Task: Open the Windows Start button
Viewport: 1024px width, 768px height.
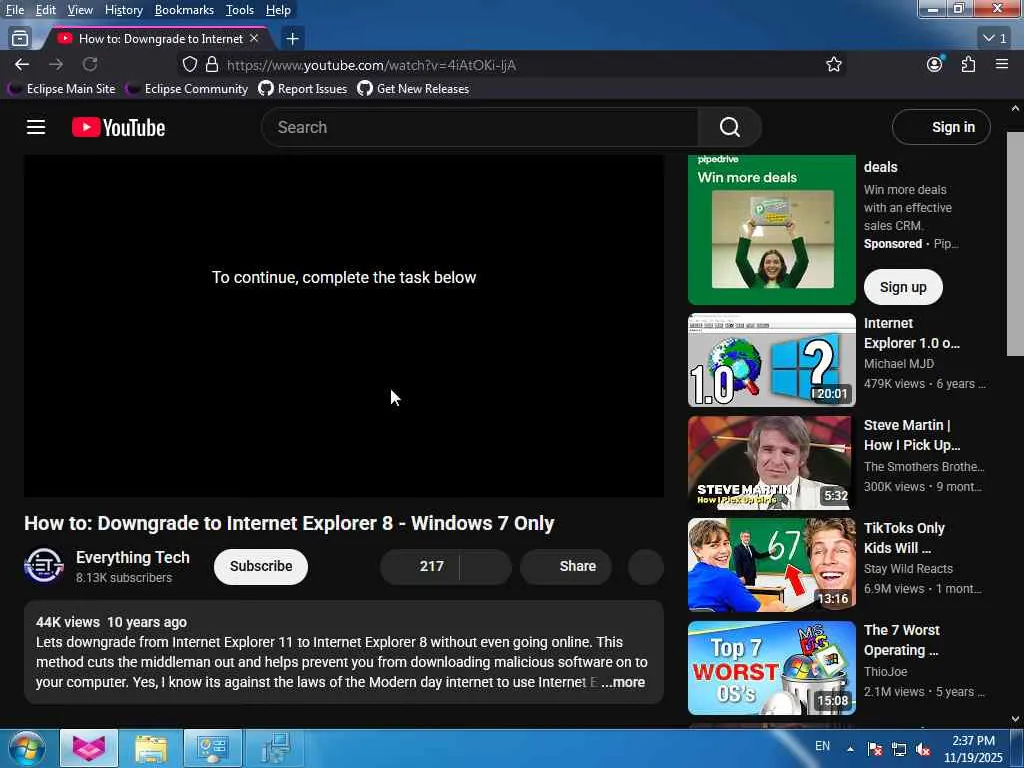Action: pos(26,748)
